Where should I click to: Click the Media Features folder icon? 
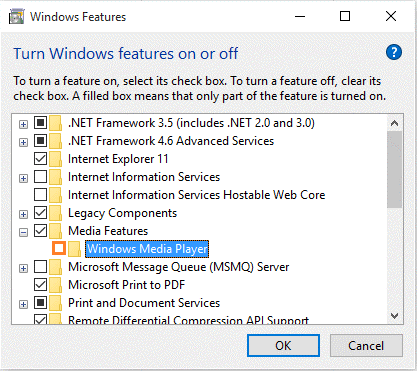[55, 231]
